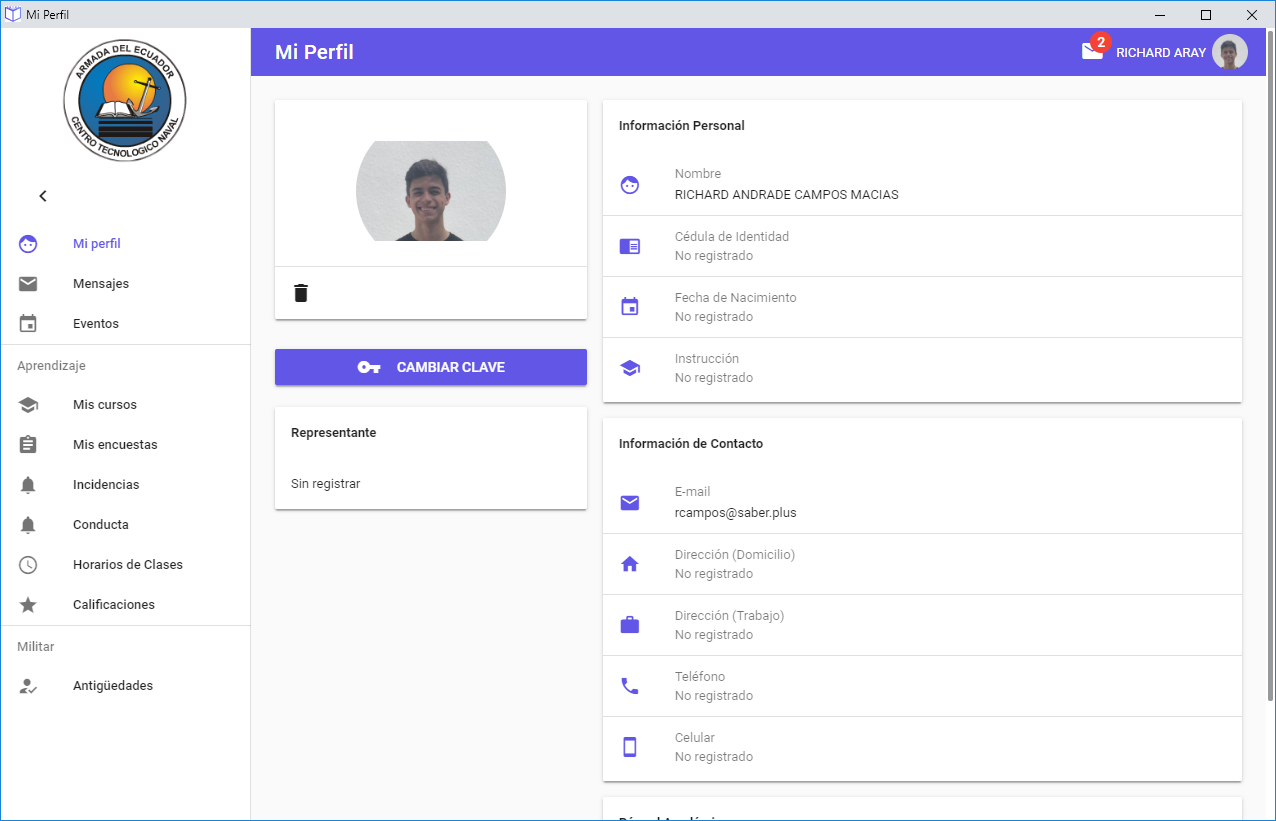Click the Fecha de Nacimiento label

[736, 298]
